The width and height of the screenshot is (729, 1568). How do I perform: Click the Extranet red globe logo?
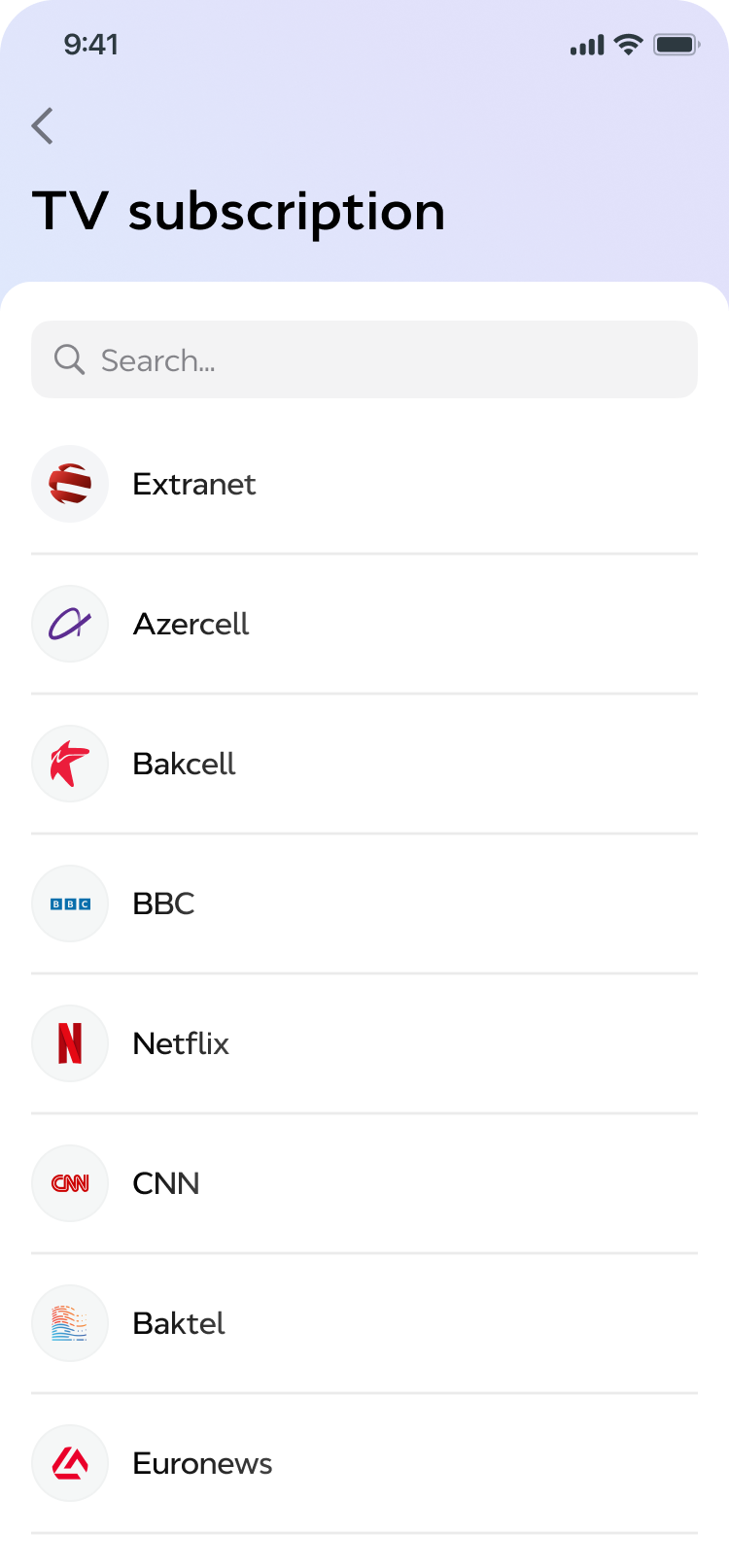(x=70, y=484)
